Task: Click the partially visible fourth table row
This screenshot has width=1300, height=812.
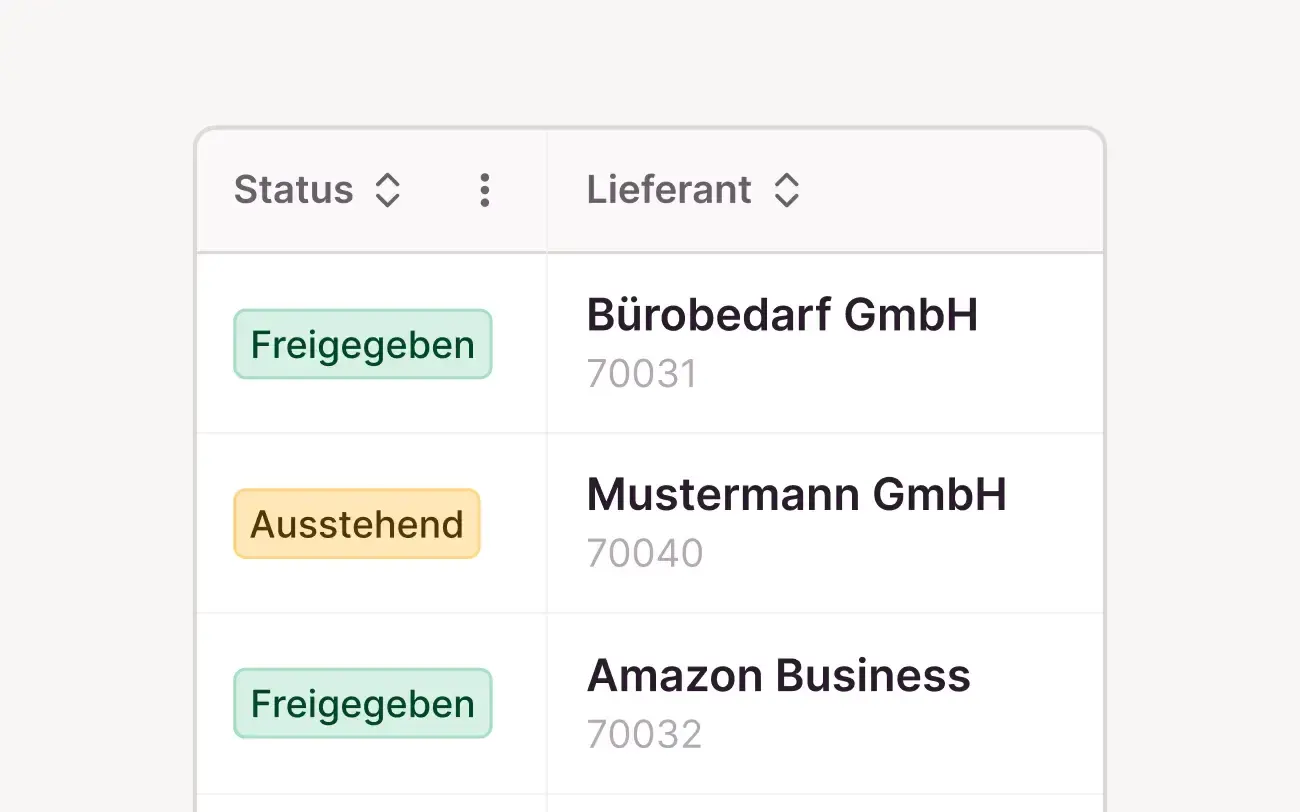Action: point(650,803)
